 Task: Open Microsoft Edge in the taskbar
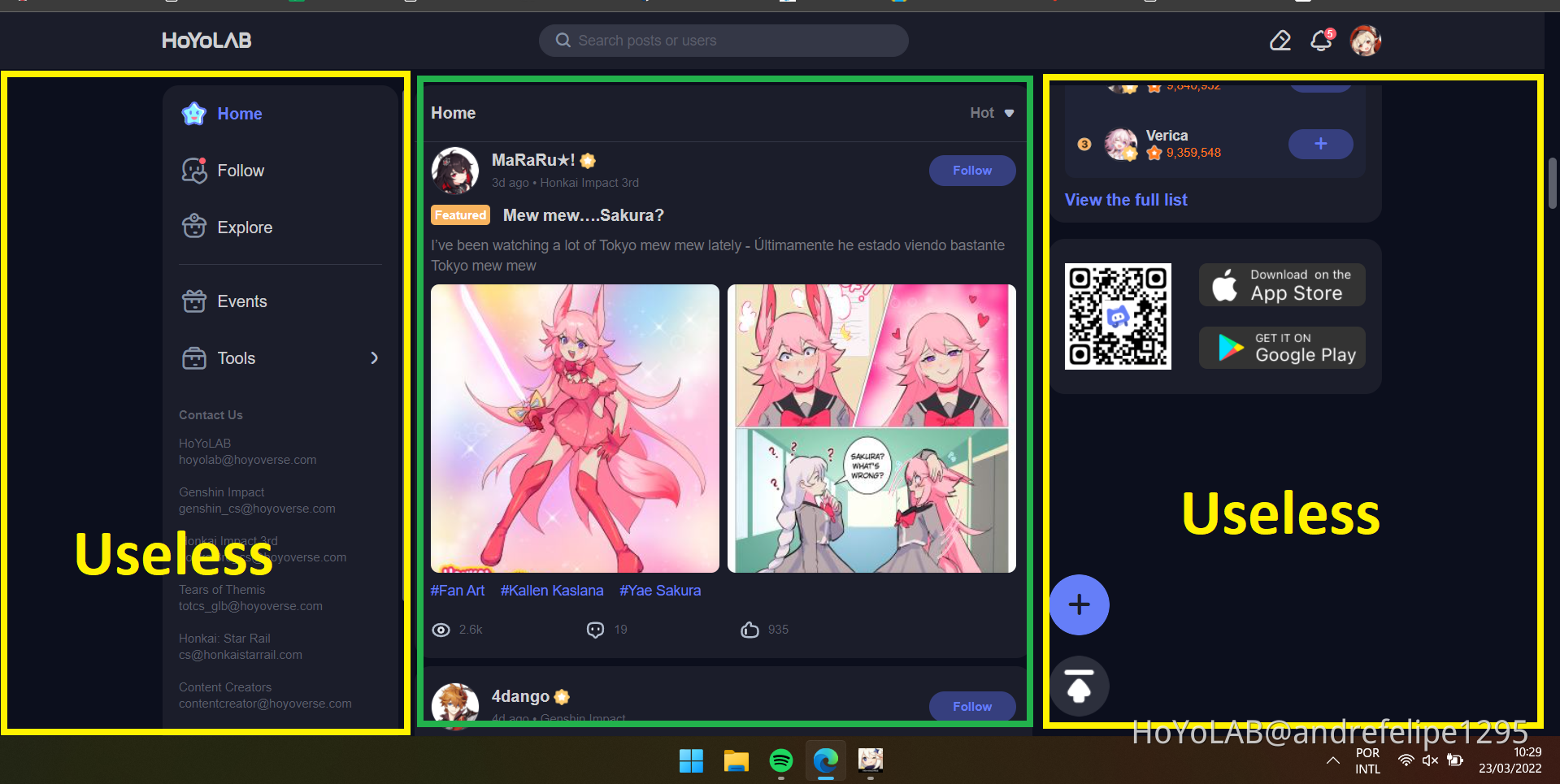(x=825, y=761)
